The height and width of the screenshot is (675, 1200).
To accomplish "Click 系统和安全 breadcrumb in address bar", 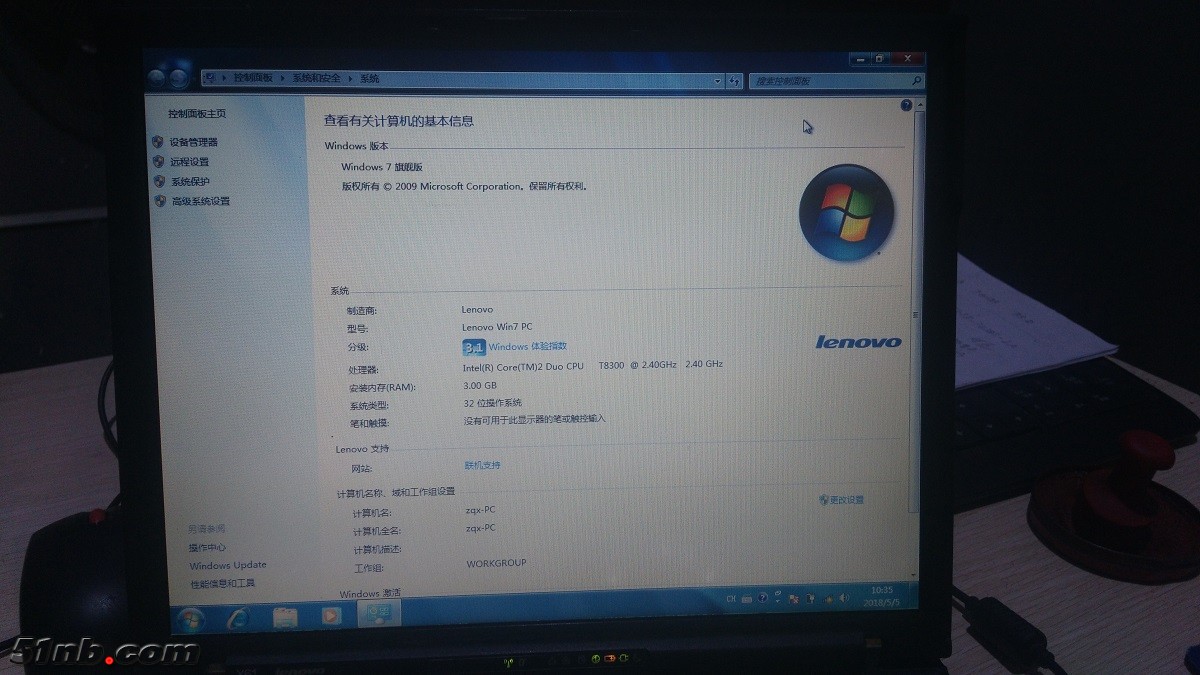I will (x=316, y=78).
